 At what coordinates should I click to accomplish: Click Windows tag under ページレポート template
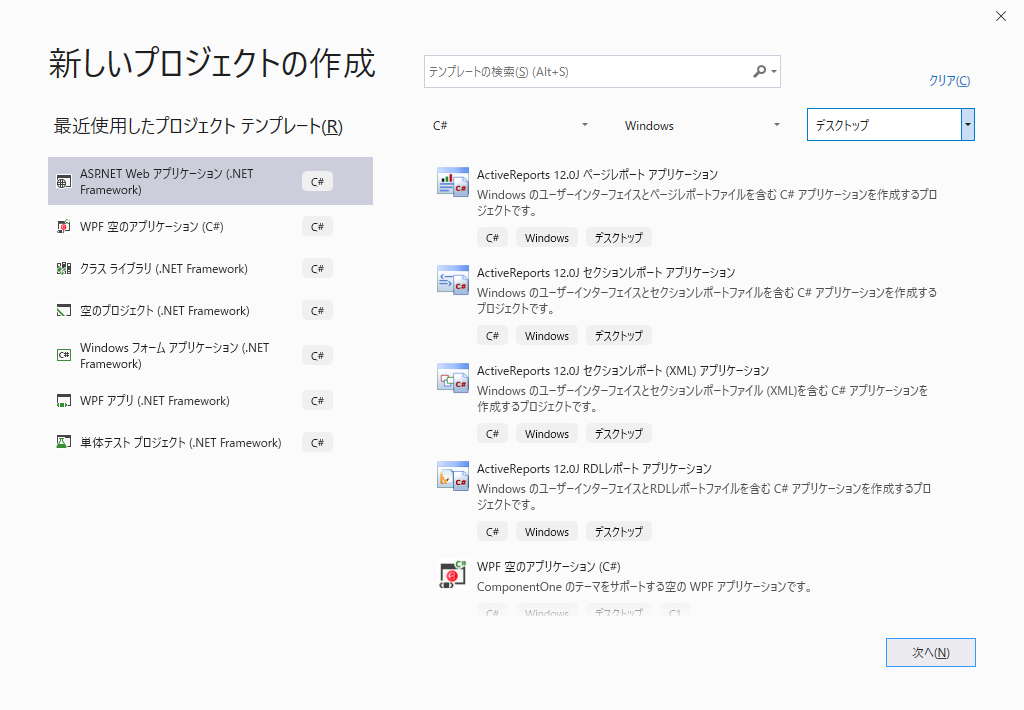tap(547, 238)
